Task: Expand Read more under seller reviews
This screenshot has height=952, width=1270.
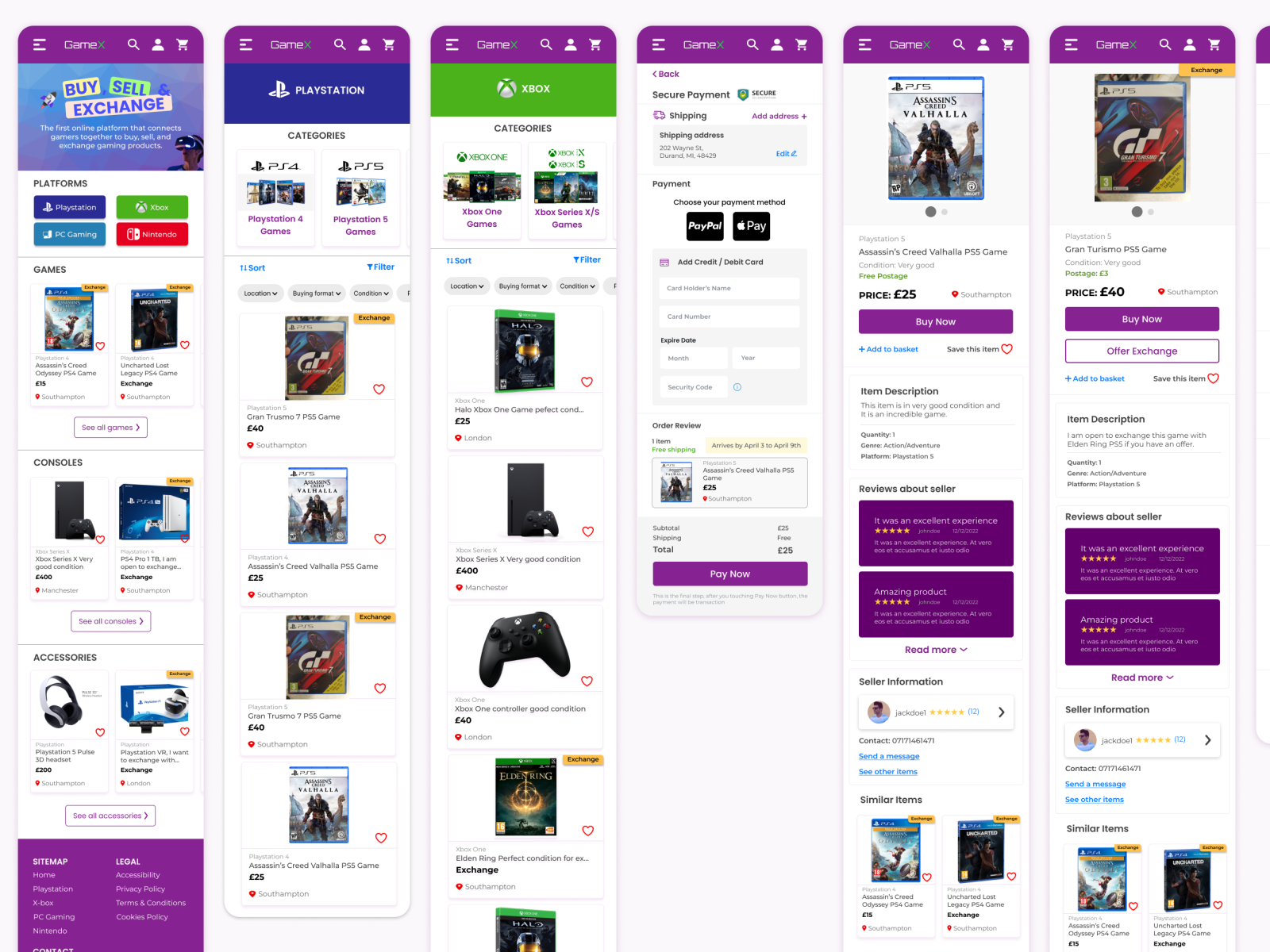Action: point(935,649)
